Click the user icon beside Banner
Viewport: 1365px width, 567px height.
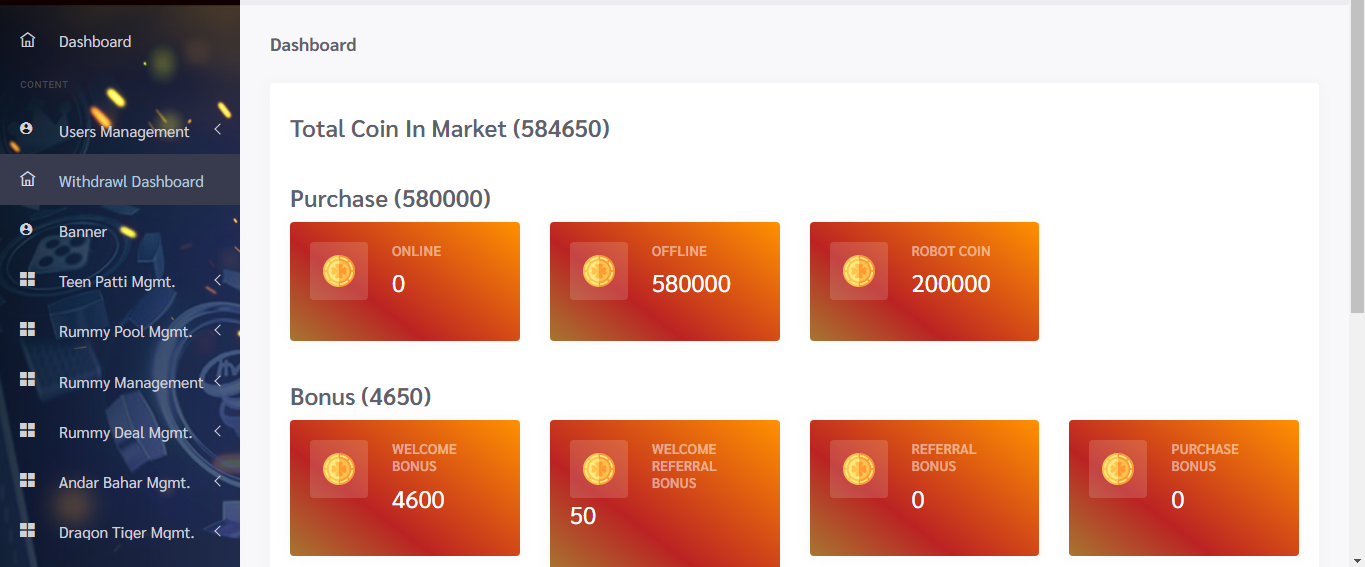(x=27, y=230)
